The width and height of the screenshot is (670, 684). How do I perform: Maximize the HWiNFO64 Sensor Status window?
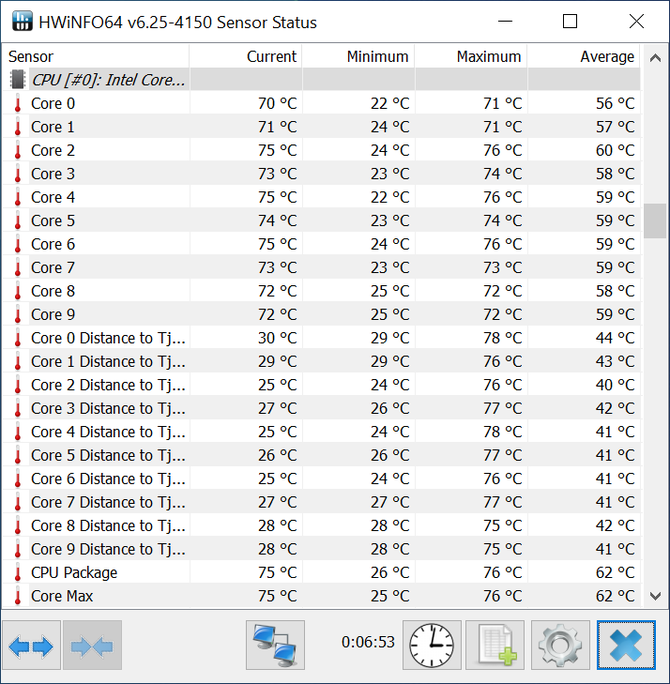click(x=570, y=21)
